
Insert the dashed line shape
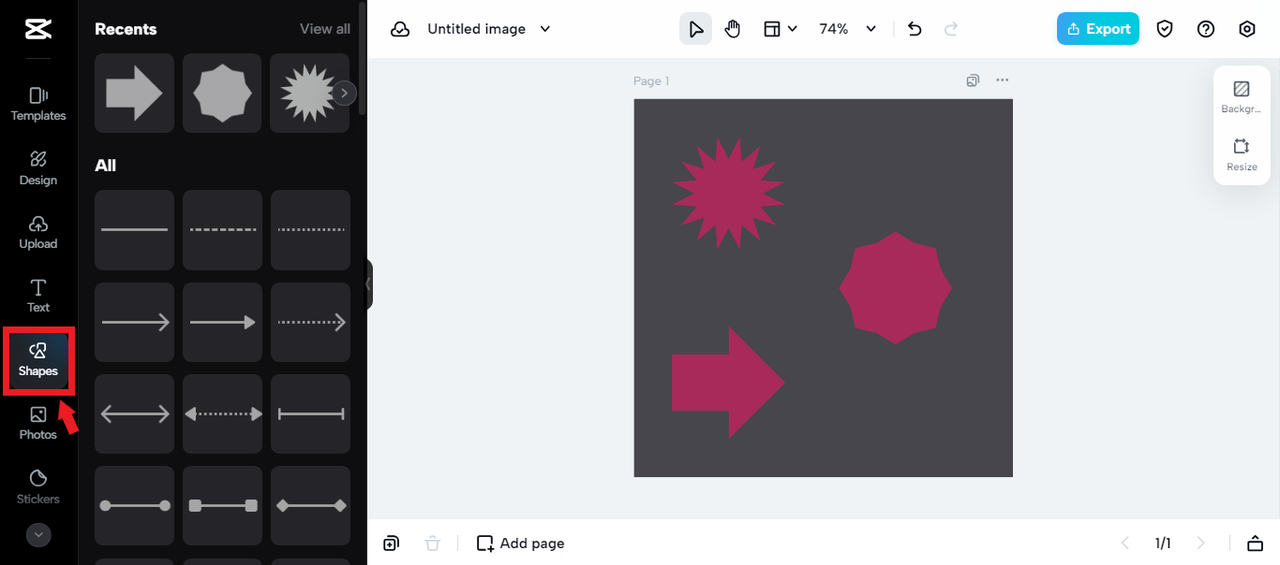point(222,230)
